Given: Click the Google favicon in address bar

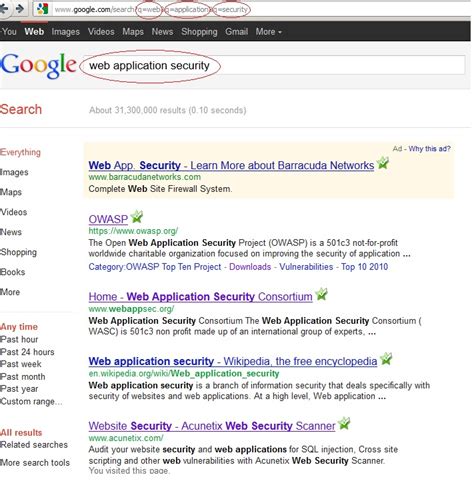Looking at the screenshot, I should pos(42,9).
